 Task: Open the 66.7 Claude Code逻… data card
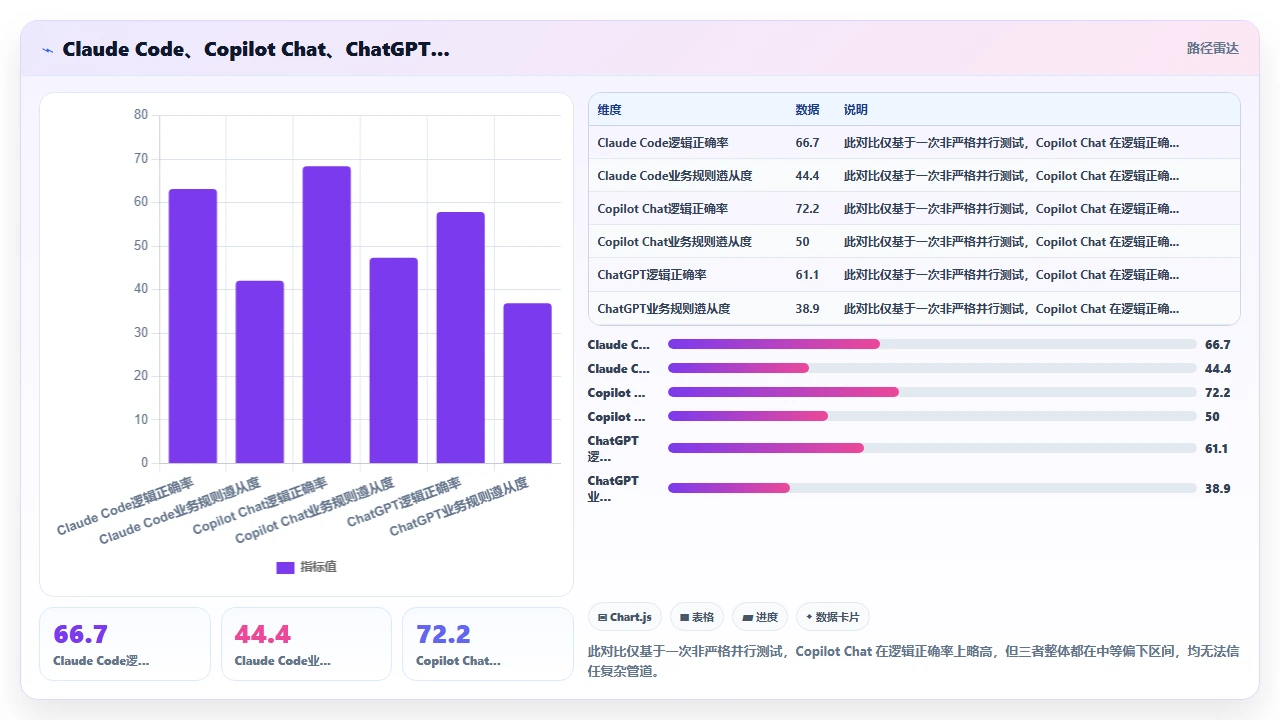125,644
